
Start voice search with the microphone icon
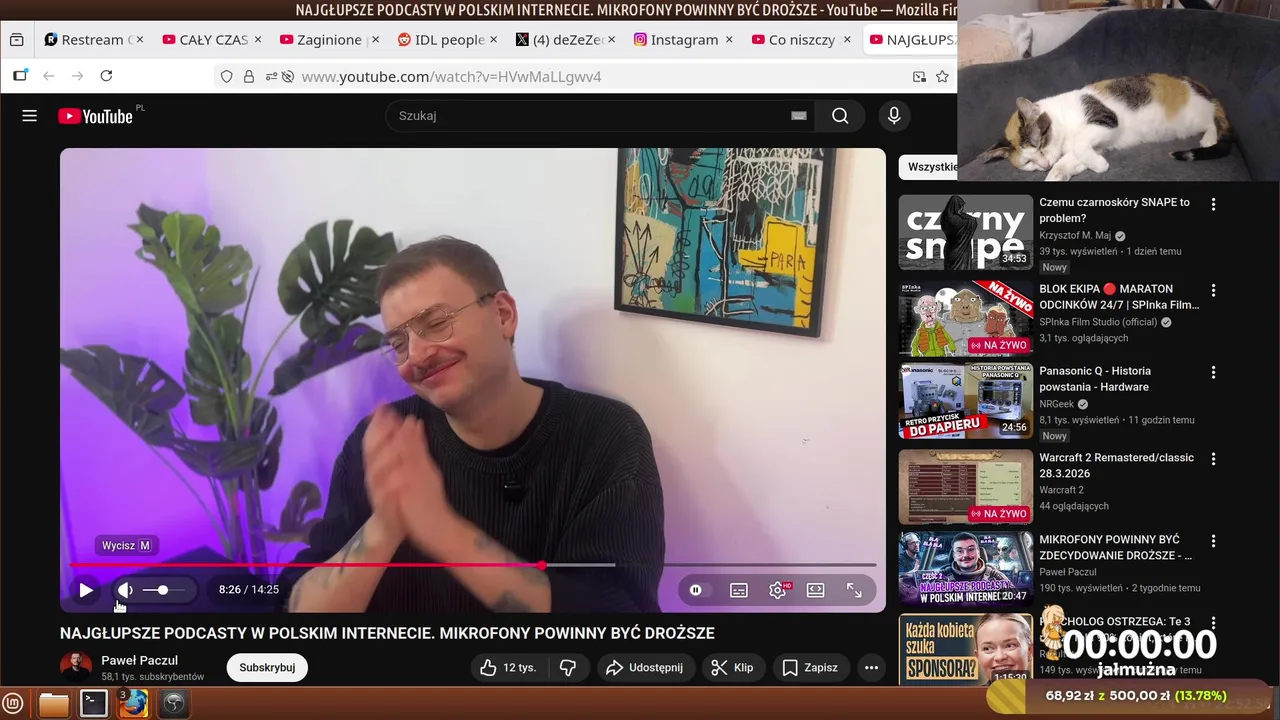tap(894, 116)
